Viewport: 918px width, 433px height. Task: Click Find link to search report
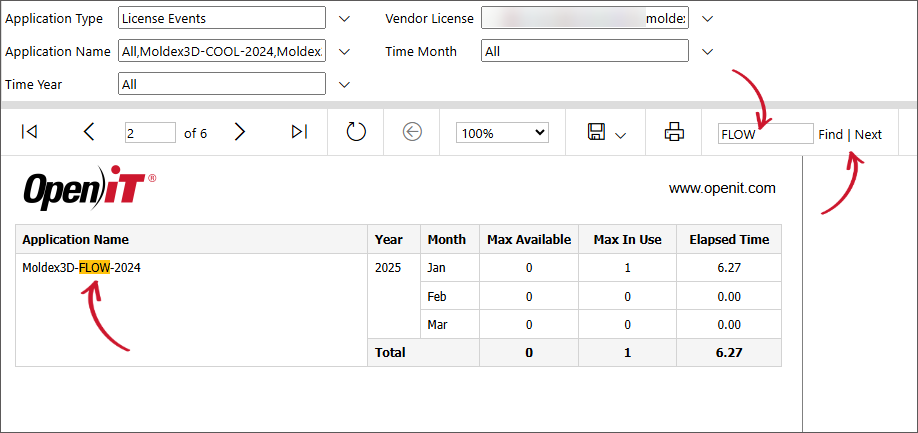830,134
